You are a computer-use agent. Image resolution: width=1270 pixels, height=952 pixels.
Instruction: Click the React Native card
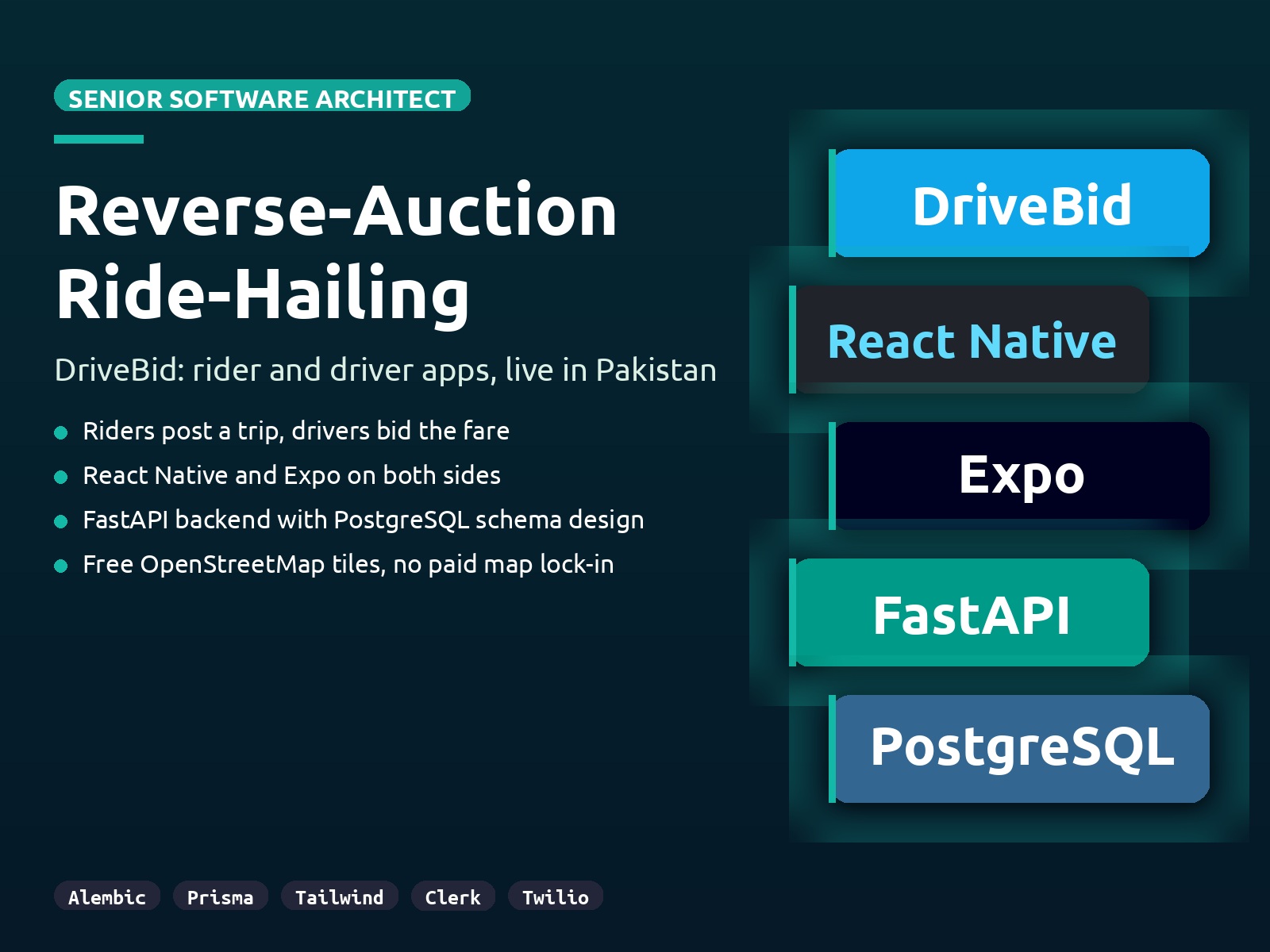tap(972, 341)
